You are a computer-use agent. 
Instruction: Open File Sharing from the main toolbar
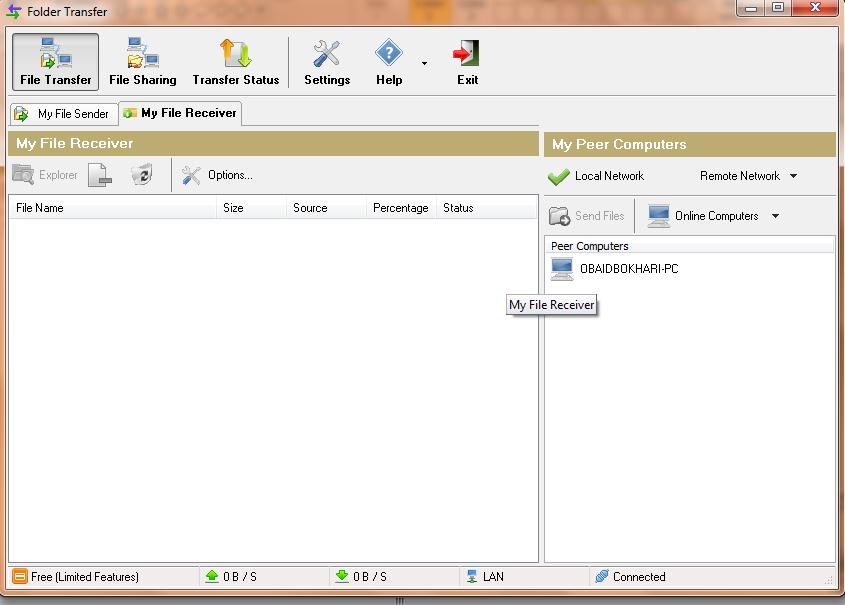[143, 62]
